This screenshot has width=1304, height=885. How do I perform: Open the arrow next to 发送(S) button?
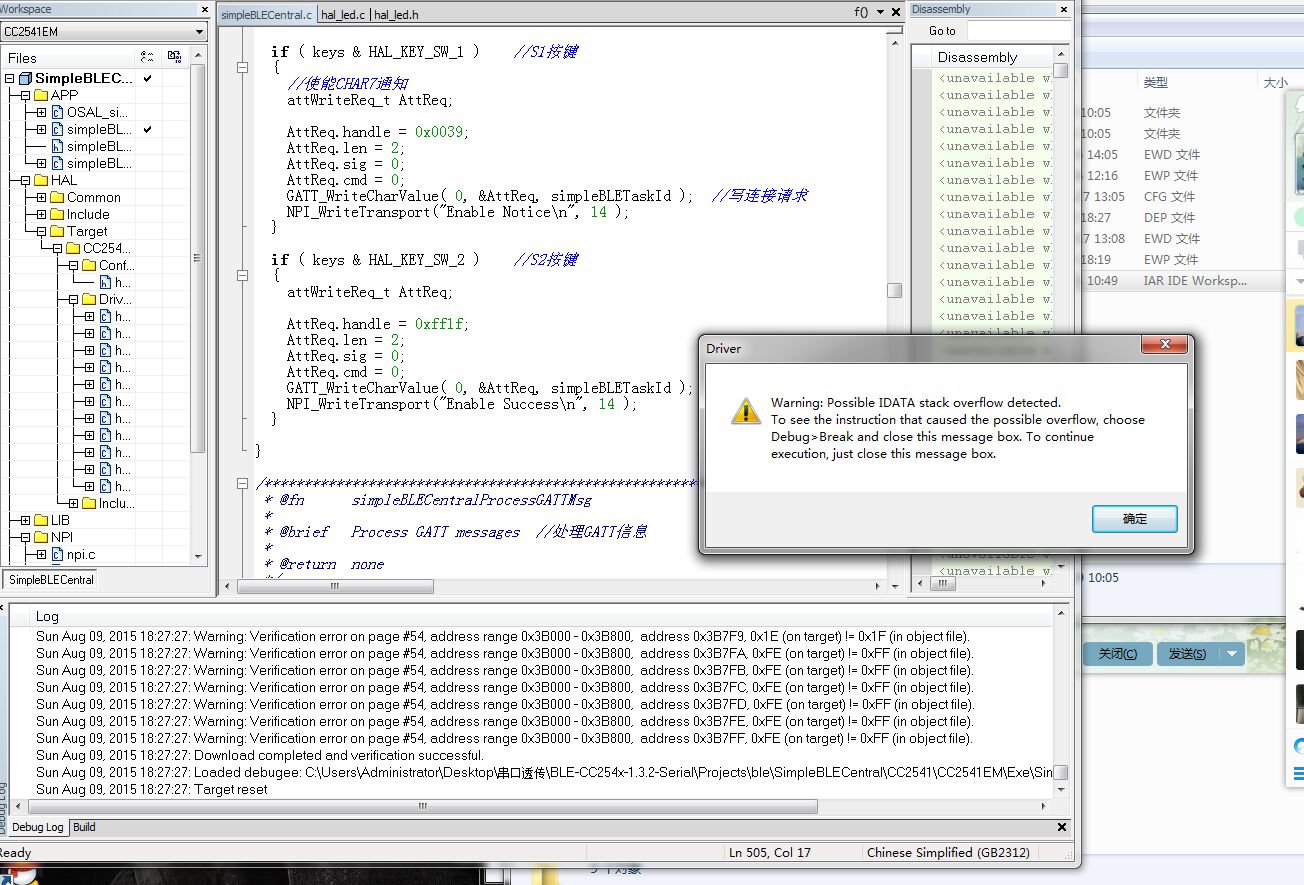tap(1232, 654)
